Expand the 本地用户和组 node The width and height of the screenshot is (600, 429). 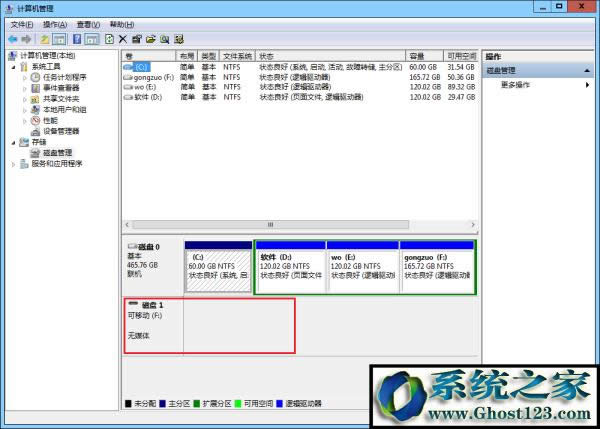click(24, 110)
